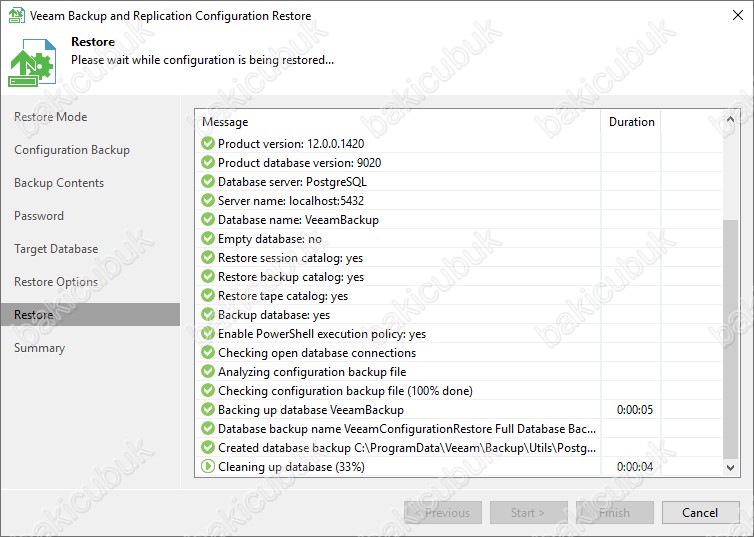Click the check icon beside Backing up database VeeamBackup
The width and height of the screenshot is (754, 537).
pos(208,410)
